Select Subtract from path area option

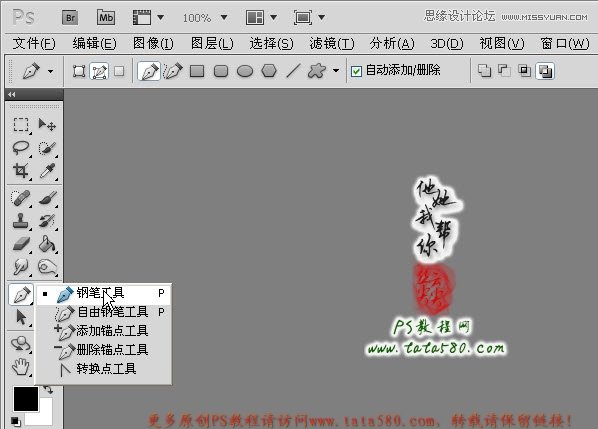(x=505, y=71)
